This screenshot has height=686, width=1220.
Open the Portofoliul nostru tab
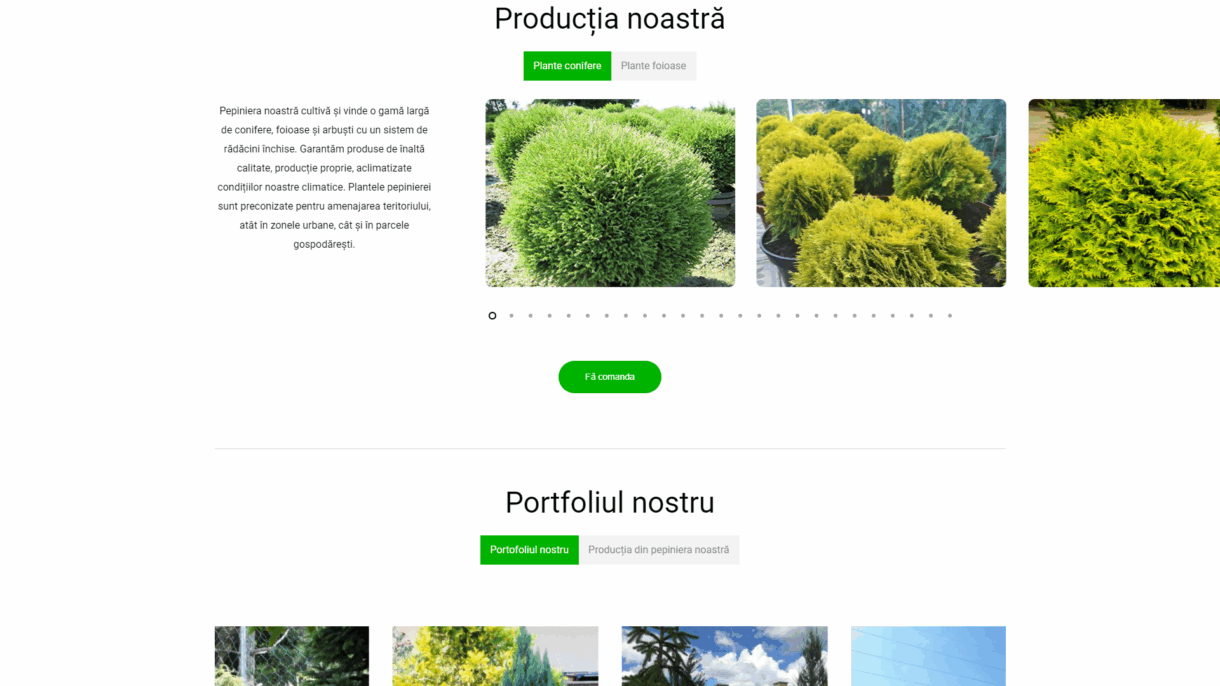(x=529, y=550)
